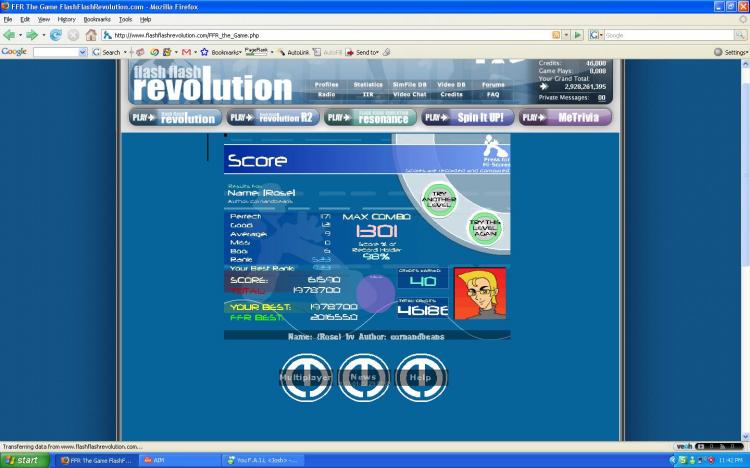
Task: Open the Gmail icon dropdown arrow
Action: click(195, 52)
